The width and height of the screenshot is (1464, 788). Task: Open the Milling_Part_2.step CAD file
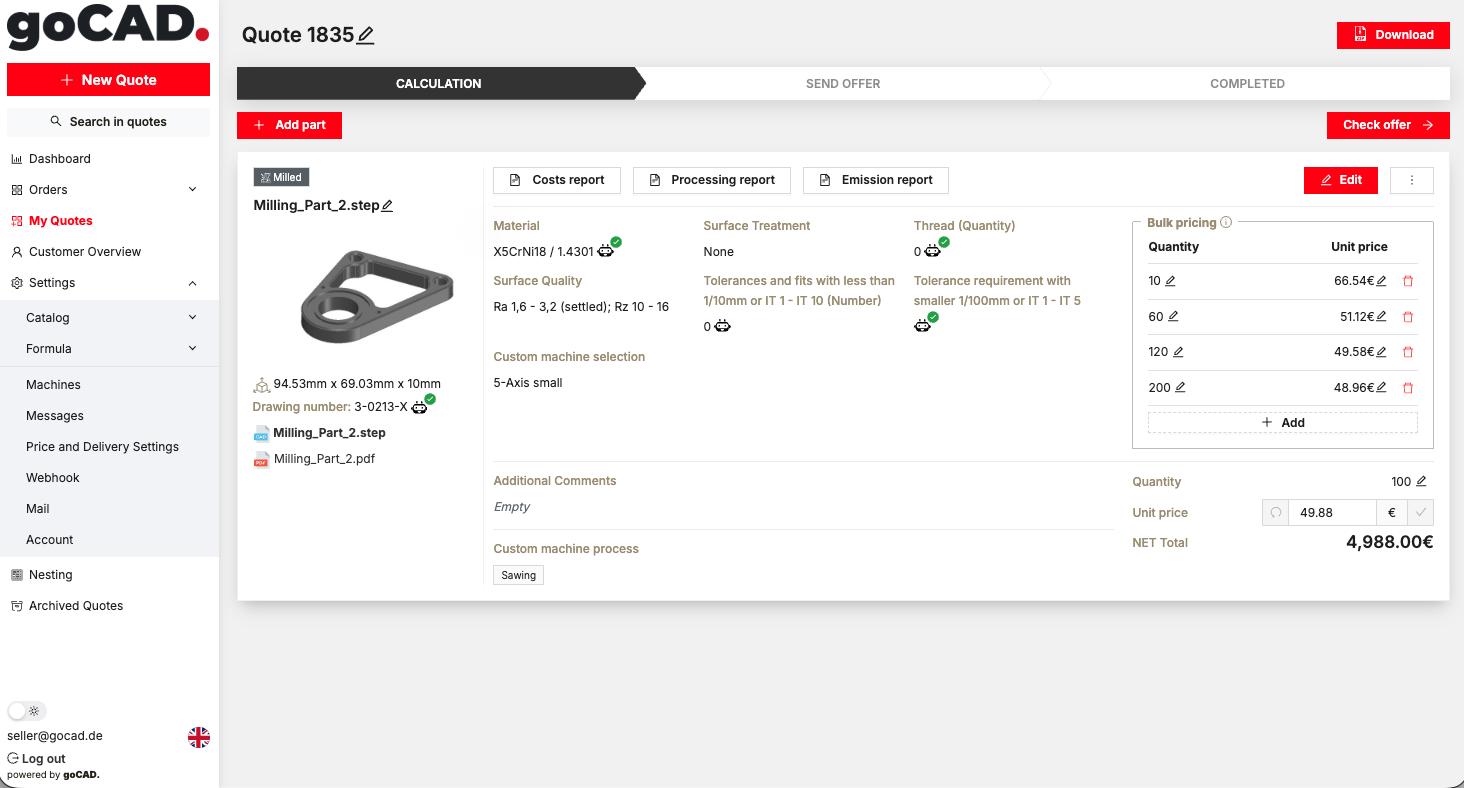pyautogui.click(x=329, y=433)
